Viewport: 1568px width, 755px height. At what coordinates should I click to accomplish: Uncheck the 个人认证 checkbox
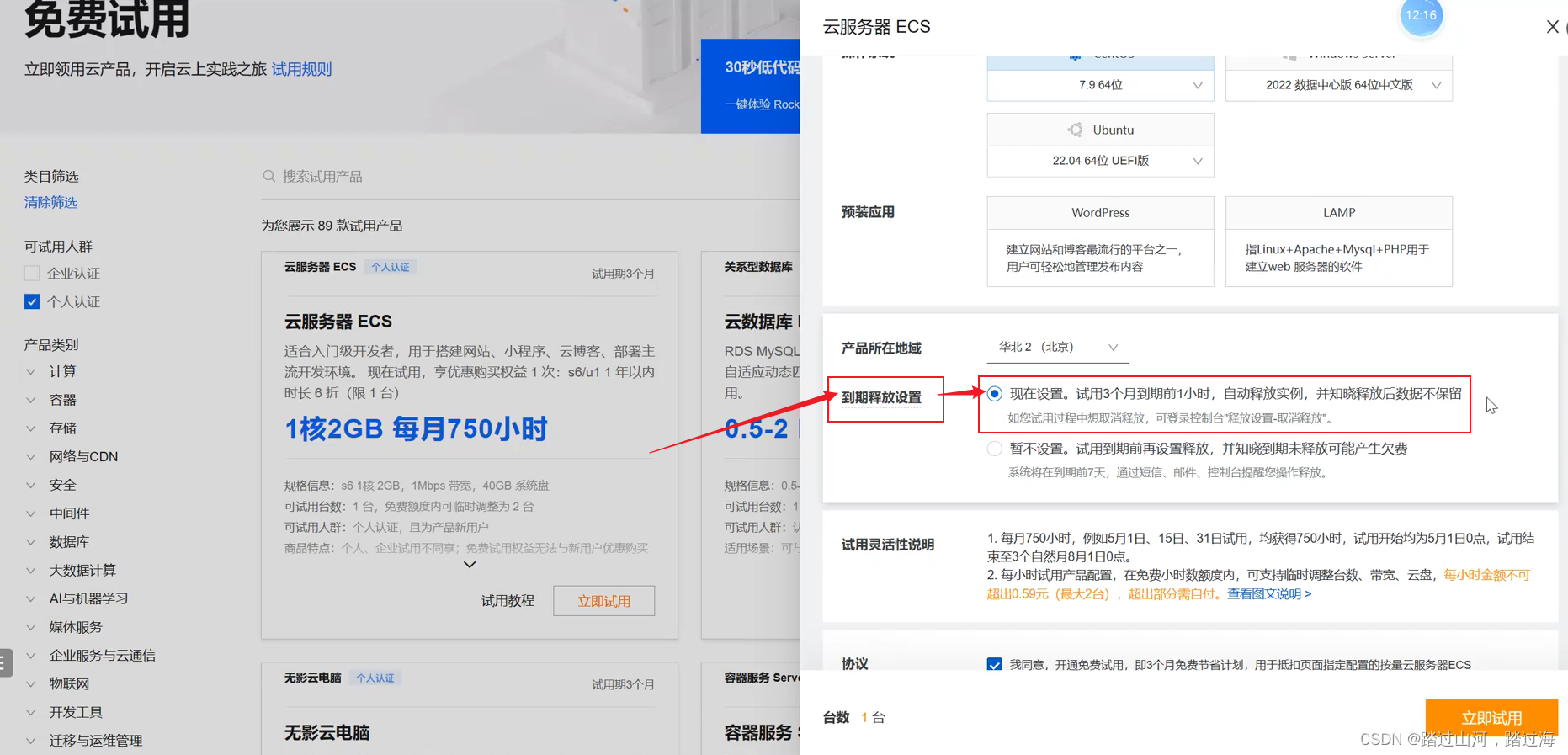[x=32, y=301]
